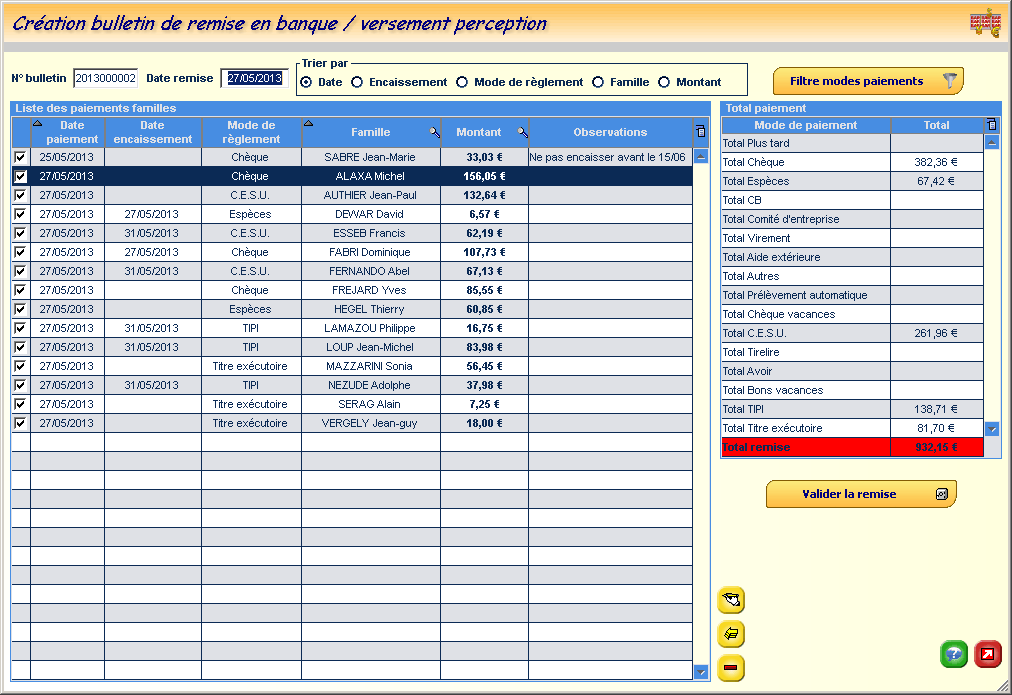Image resolution: width=1012 pixels, height=695 pixels.
Task: Open the Filtre modes paiements filter
Action: [x=867, y=81]
